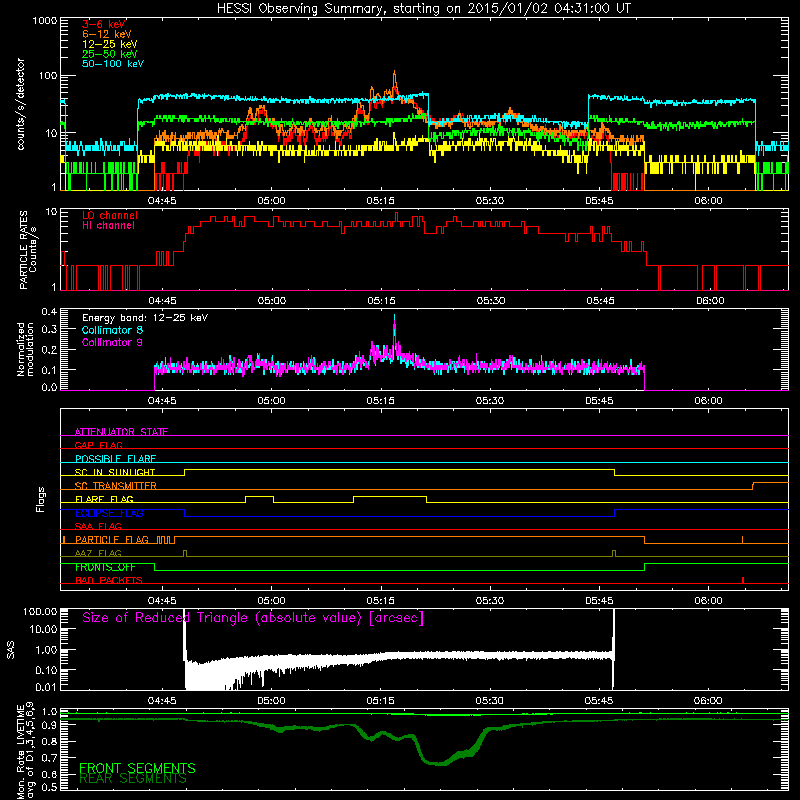The width and height of the screenshot is (800, 800).
Task: Click the green 25-50 keV legend label
Action: point(110,54)
